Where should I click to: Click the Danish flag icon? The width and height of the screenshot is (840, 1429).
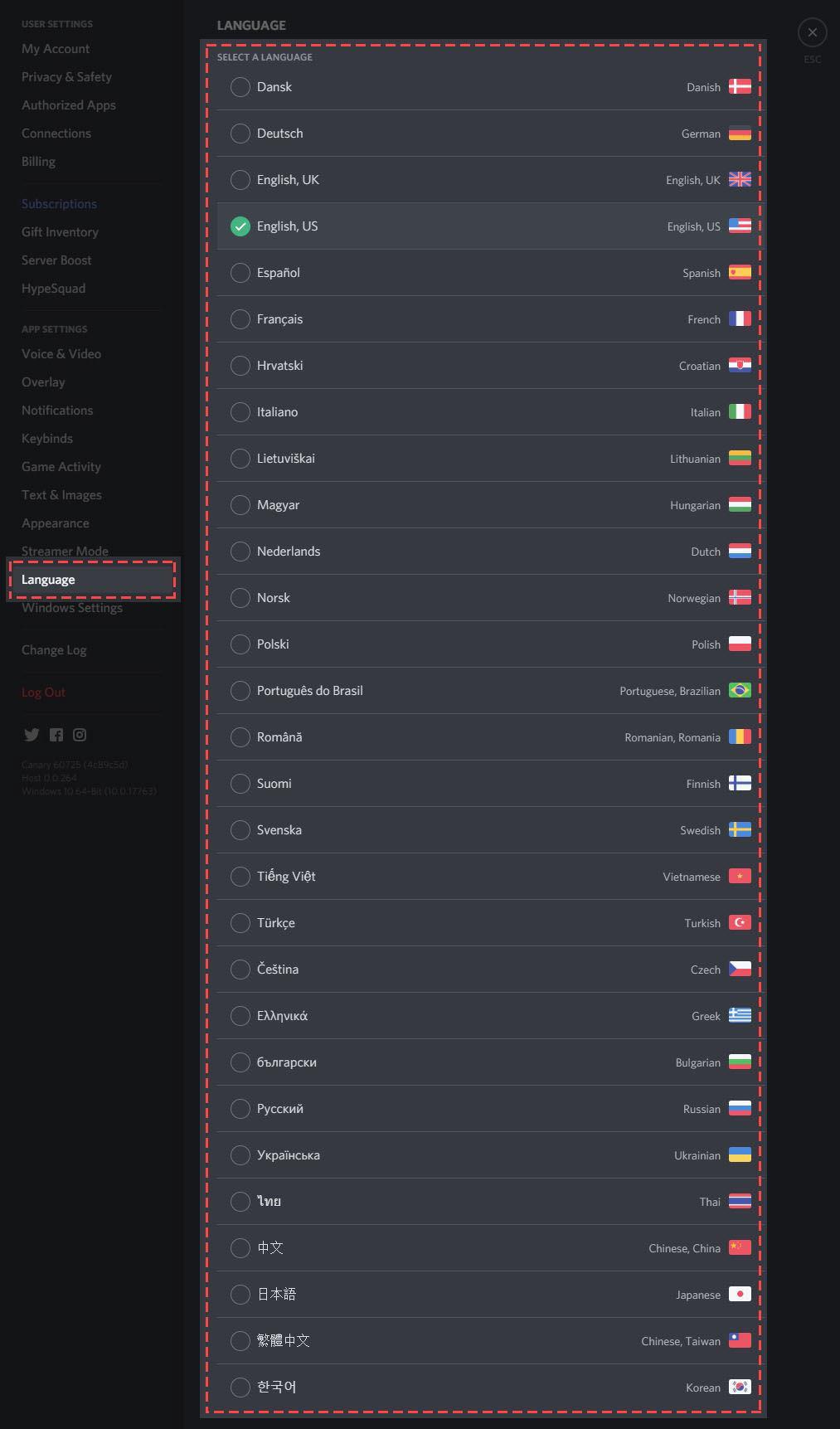tap(740, 87)
